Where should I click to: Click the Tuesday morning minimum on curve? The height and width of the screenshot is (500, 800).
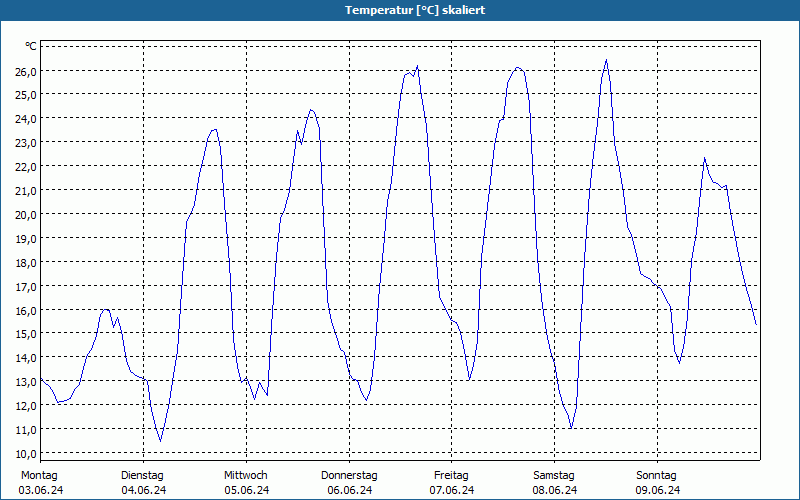point(160,441)
